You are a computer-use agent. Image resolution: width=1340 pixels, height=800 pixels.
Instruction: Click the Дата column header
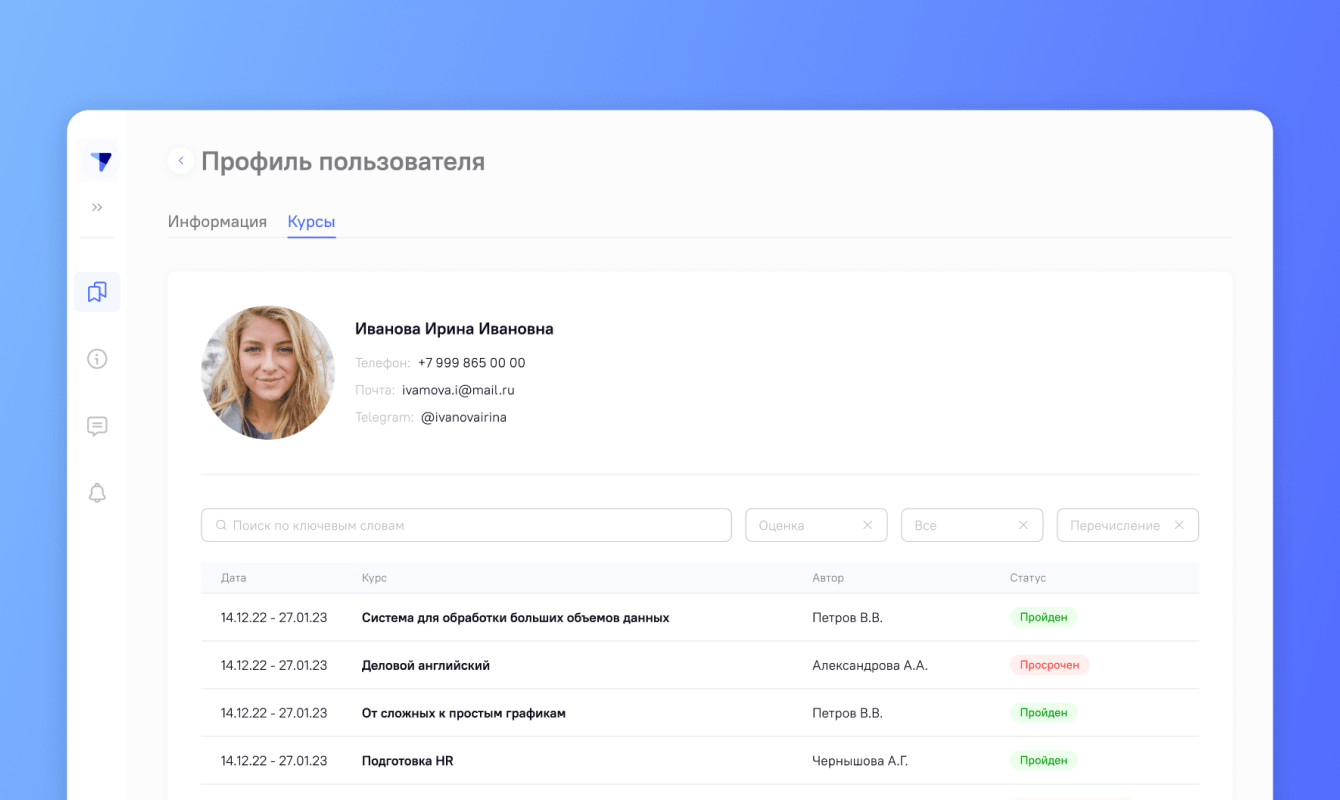(233, 578)
